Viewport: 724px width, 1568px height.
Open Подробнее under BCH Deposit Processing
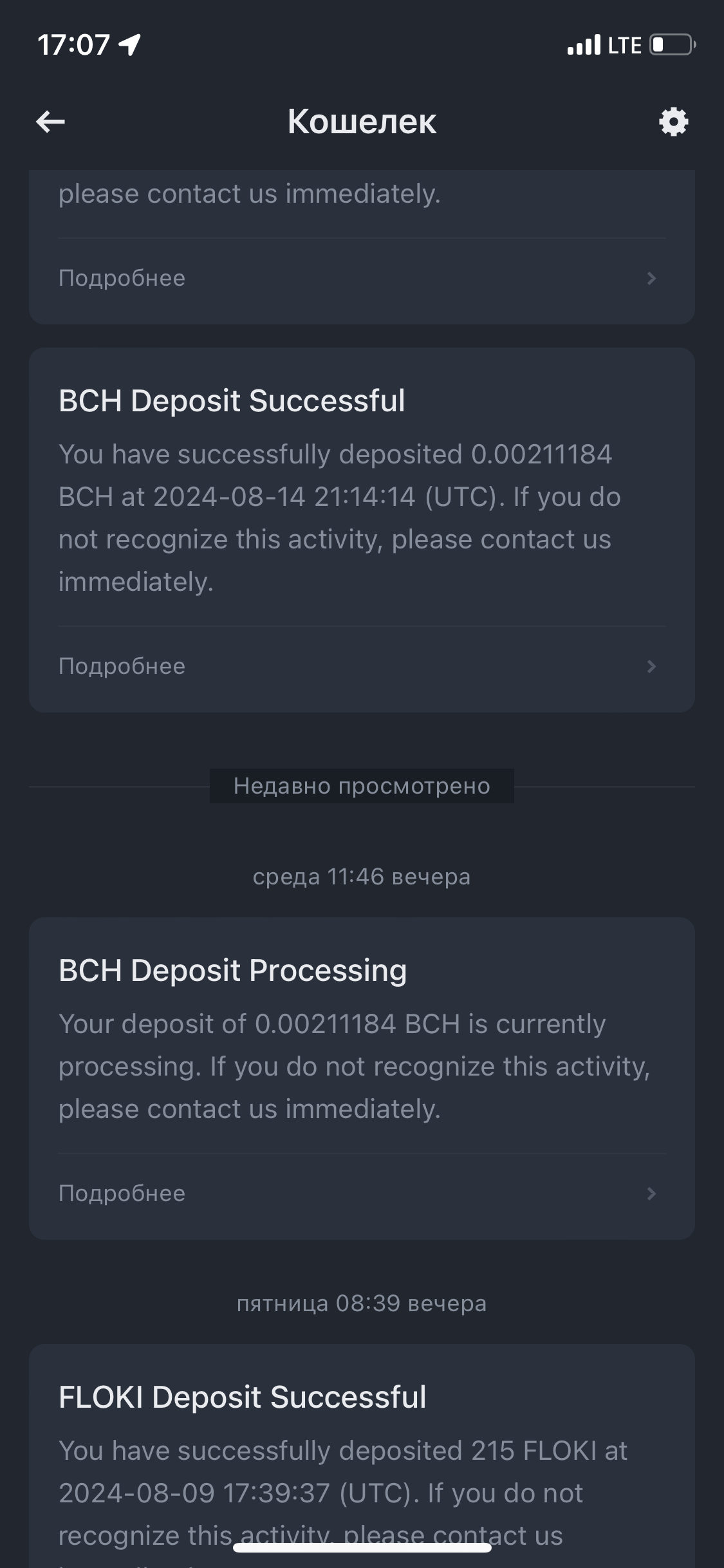point(122,1193)
